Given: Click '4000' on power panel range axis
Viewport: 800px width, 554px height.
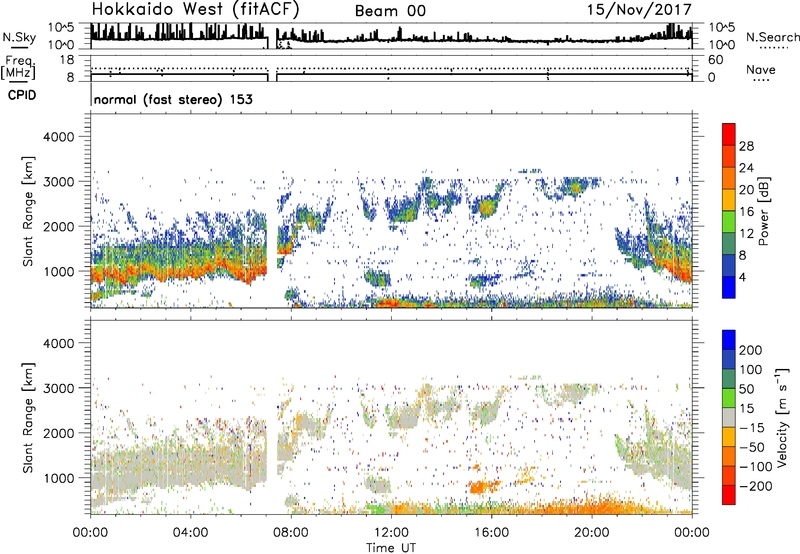Looking at the screenshot, I should click(x=58, y=137).
